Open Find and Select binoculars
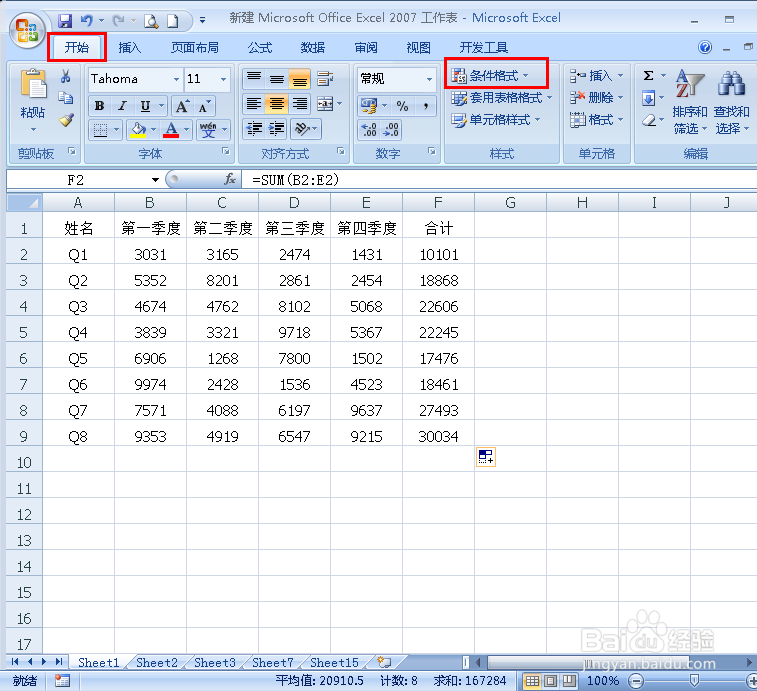This screenshot has width=757, height=691. tap(731, 102)
